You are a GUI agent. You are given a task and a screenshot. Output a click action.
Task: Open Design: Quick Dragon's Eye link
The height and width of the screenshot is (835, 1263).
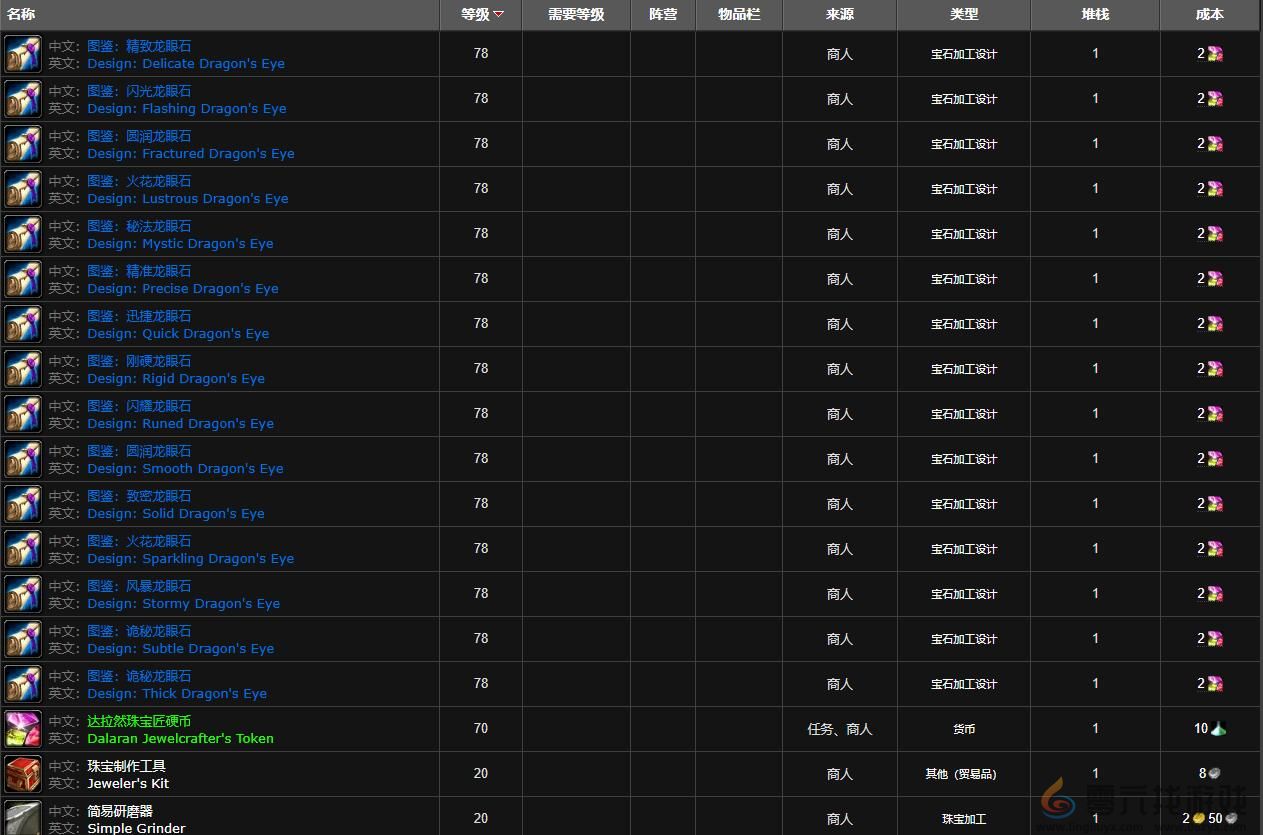(178, 334)
